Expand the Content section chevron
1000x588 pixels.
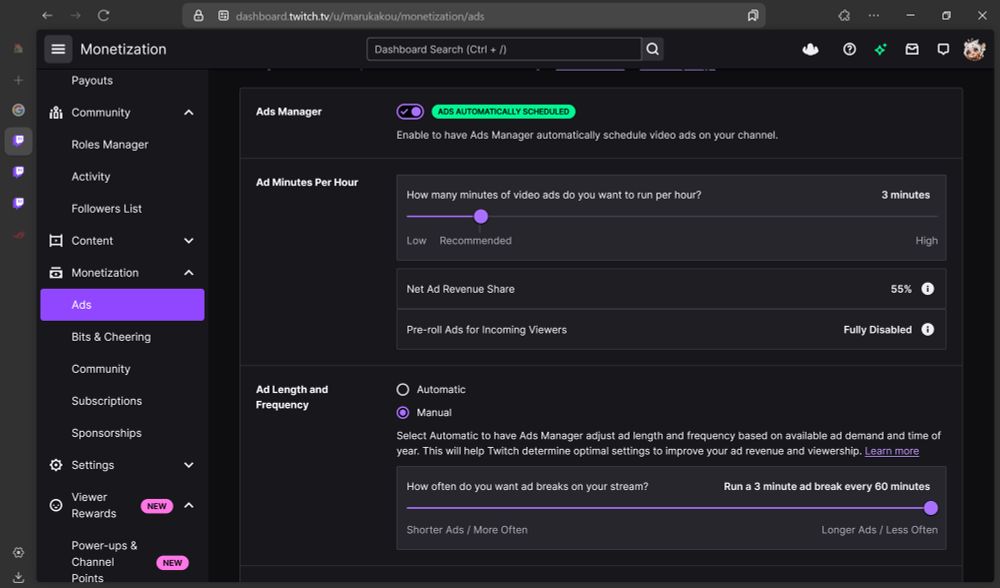pos(189,241)
